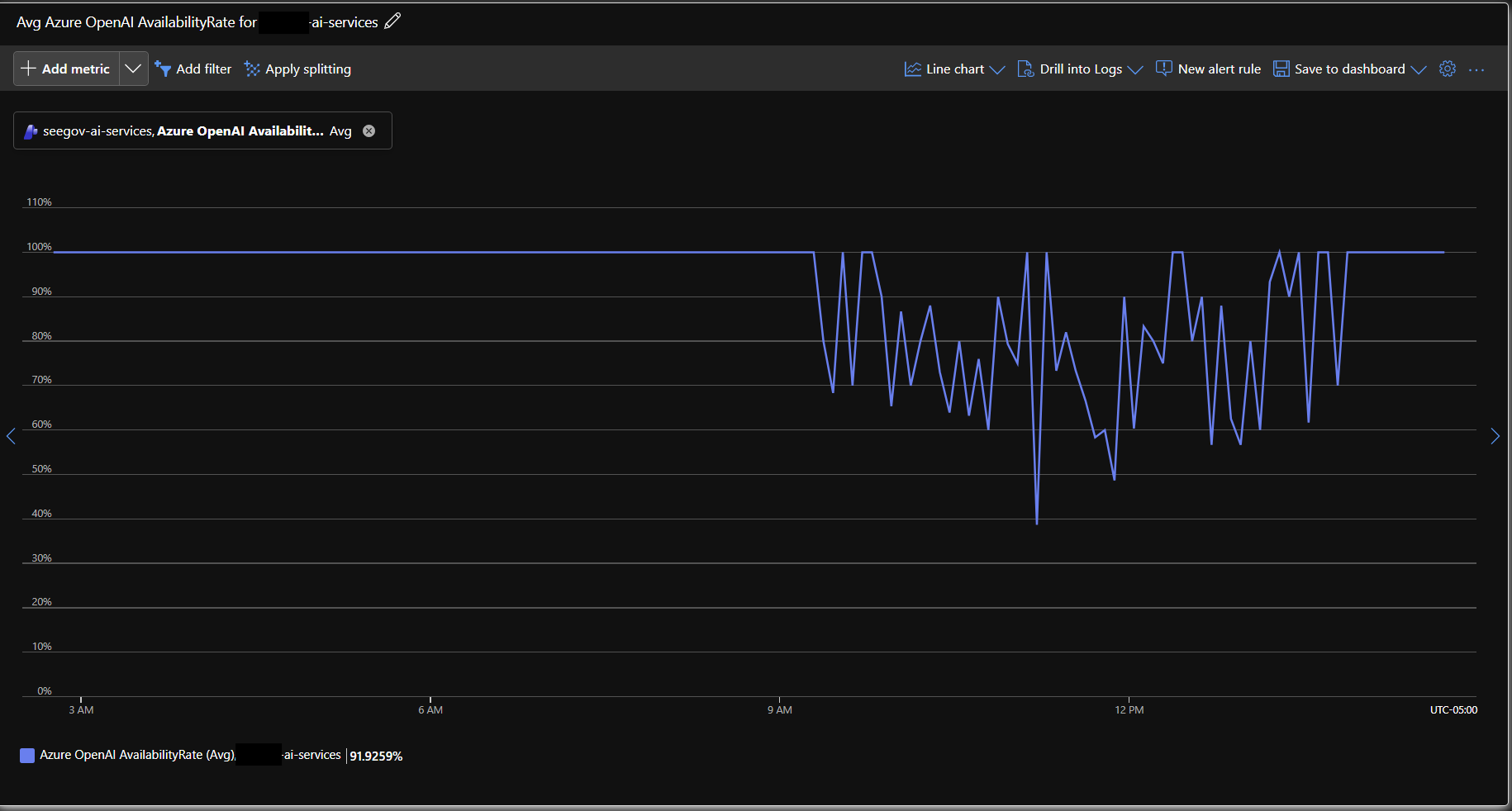Click the Save to dashboard disk icon
The image size is (1512, 811).
coord(1281,69)
